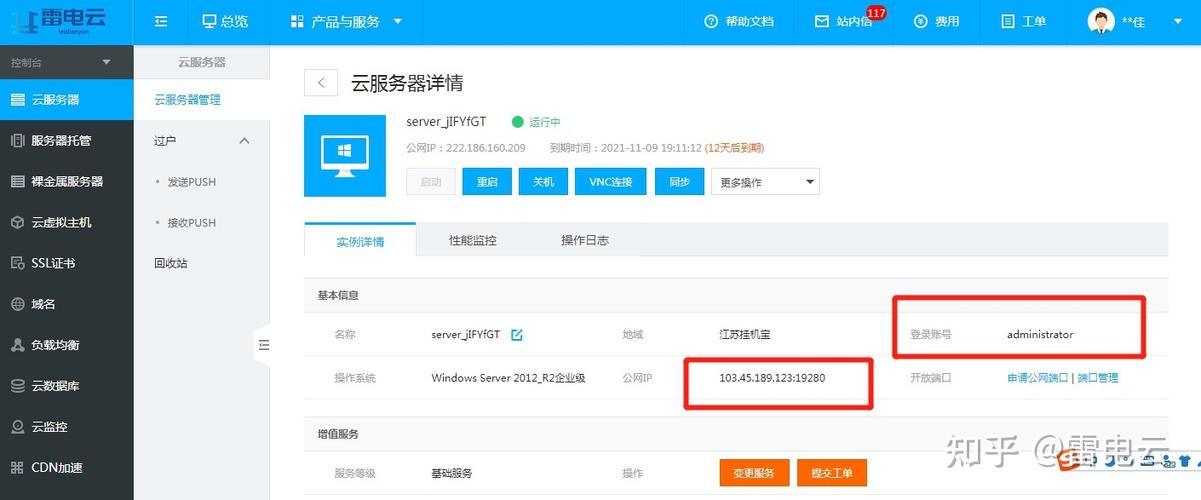The image size is (1201, 500).
Task: Select 裸金属服务器 in sidebar
Action: (66, 181)
